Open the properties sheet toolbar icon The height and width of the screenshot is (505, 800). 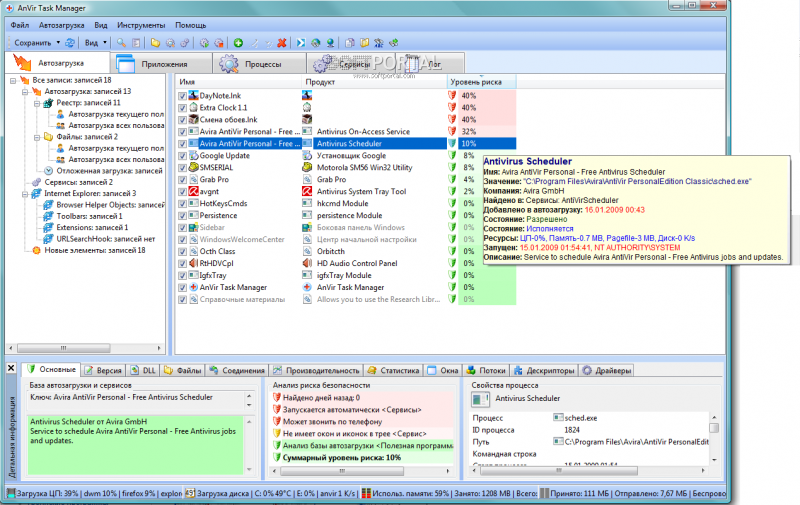136,43
